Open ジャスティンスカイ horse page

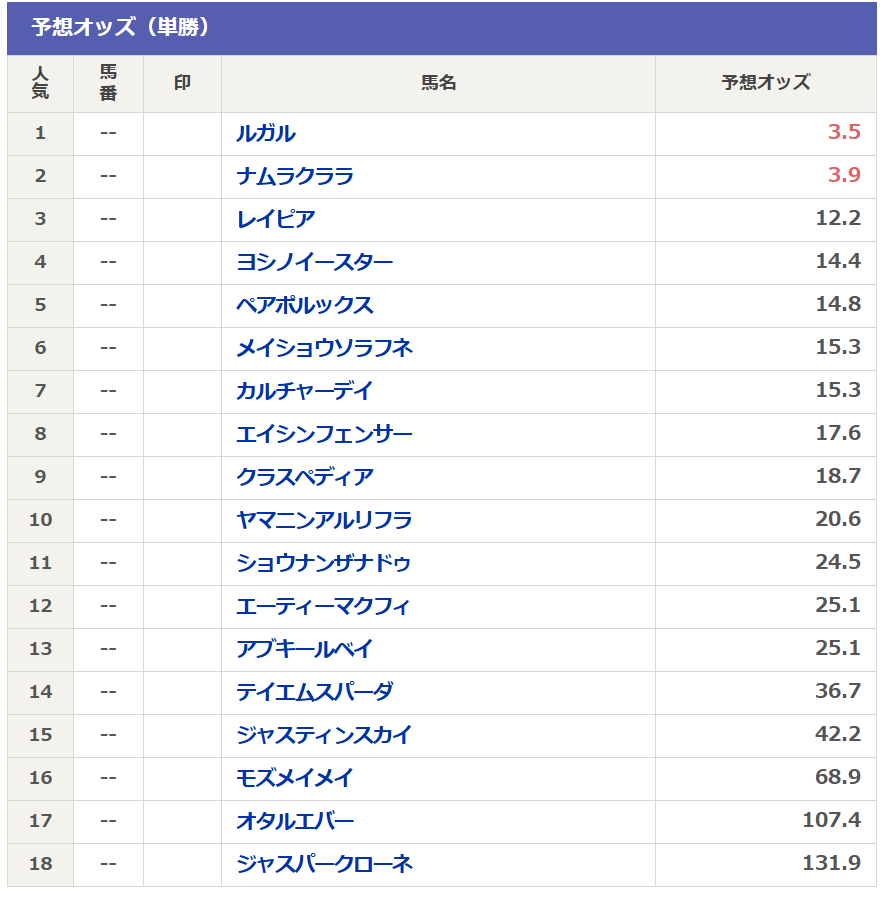click(x=325, y=735)
